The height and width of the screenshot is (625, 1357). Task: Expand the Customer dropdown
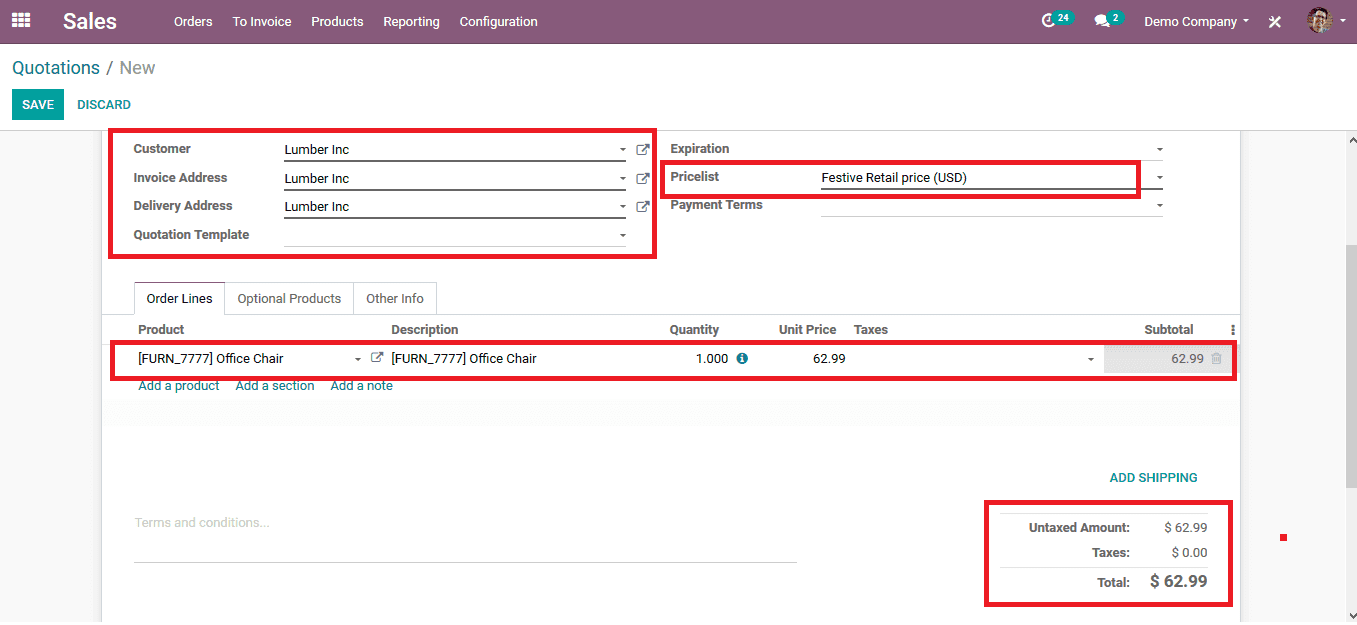click(622, 150)
